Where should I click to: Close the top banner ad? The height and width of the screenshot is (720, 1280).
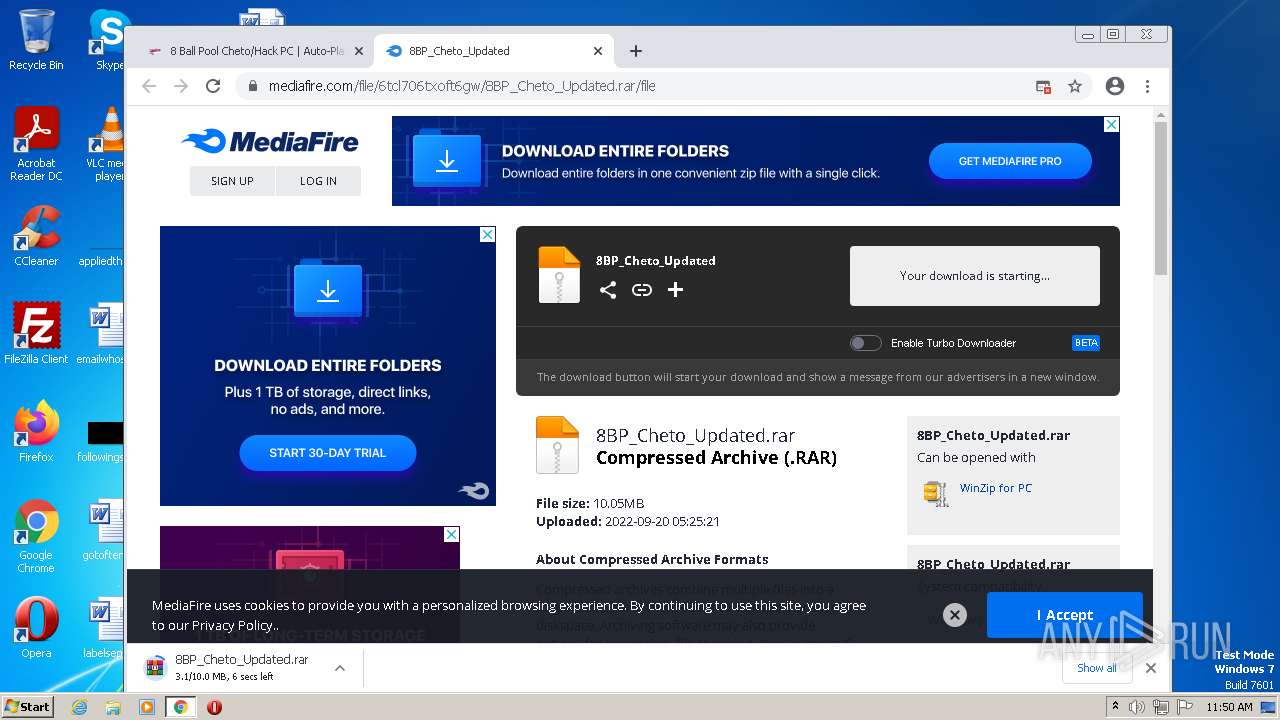1111,125
